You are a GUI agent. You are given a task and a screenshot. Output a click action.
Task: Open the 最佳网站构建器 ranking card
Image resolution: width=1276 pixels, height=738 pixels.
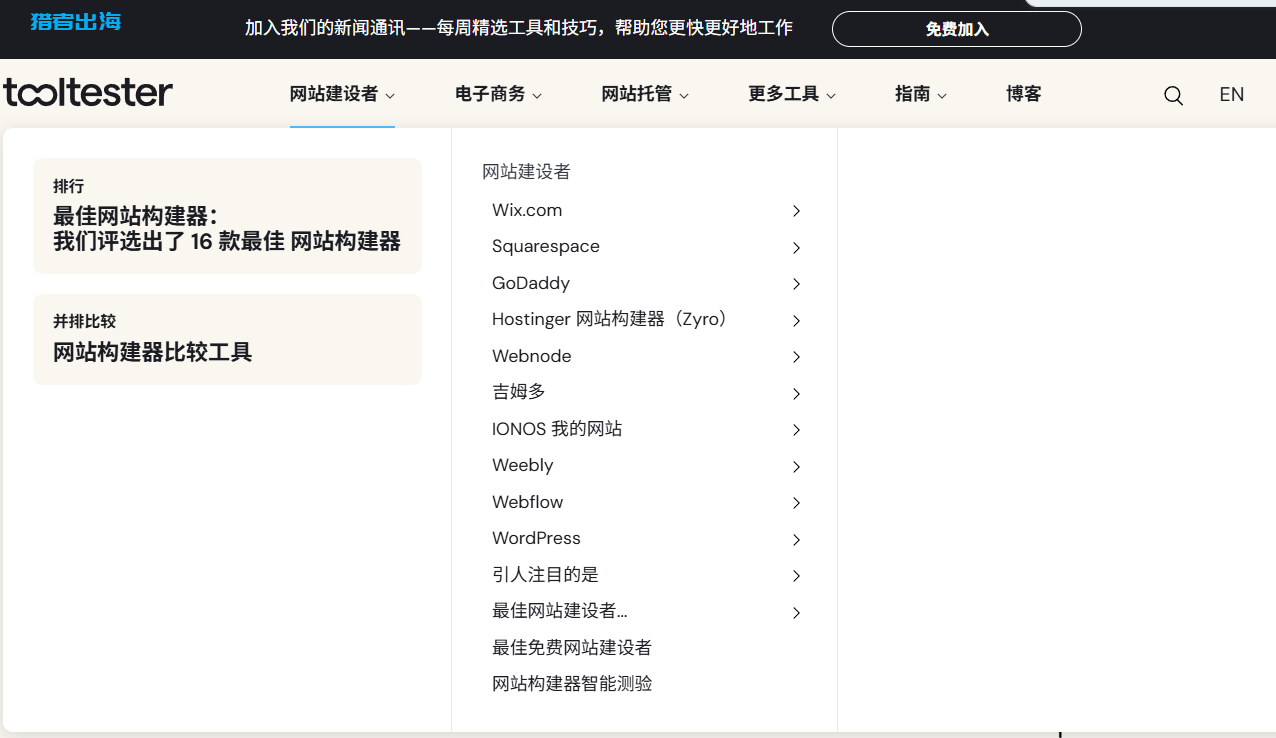[x=227, y=216]
